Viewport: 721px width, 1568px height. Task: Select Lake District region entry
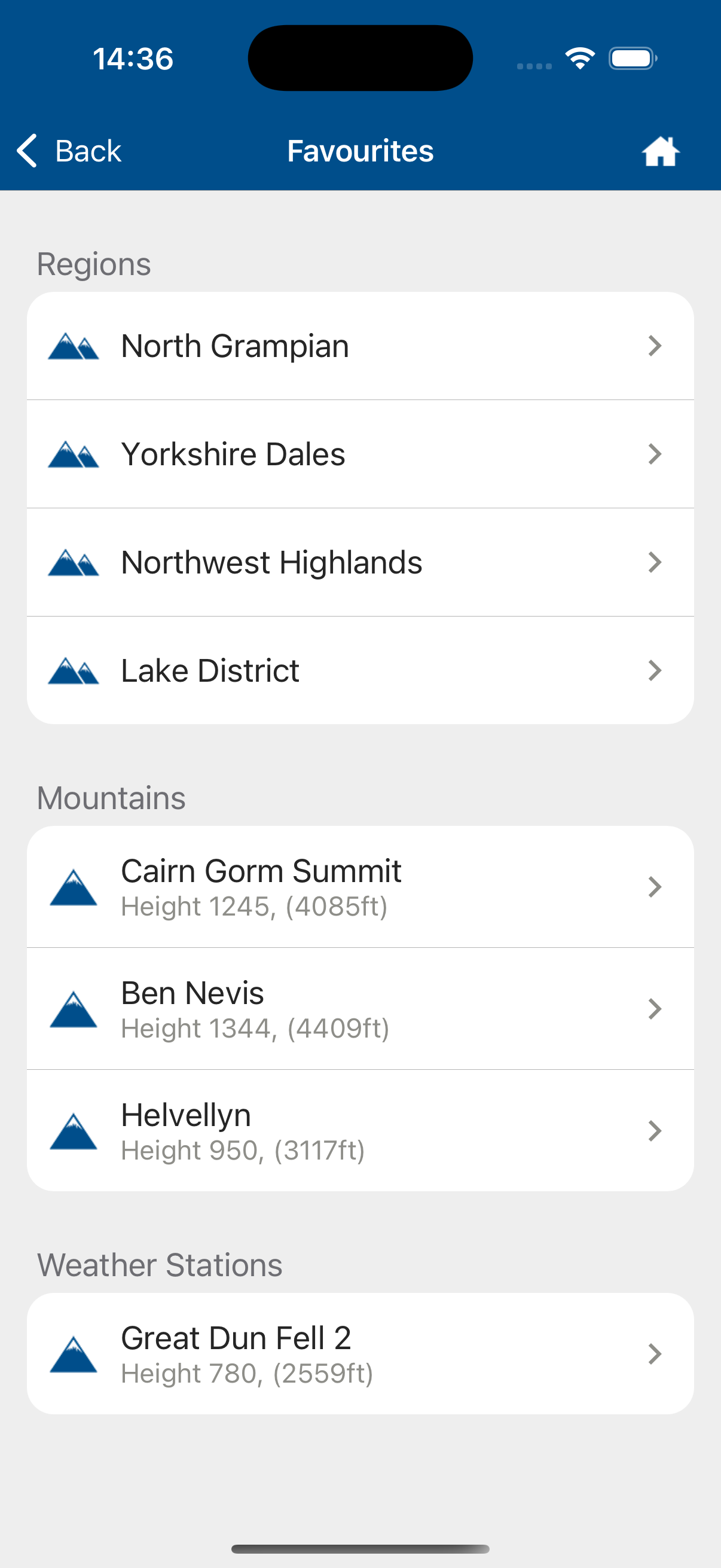[210, 671]
